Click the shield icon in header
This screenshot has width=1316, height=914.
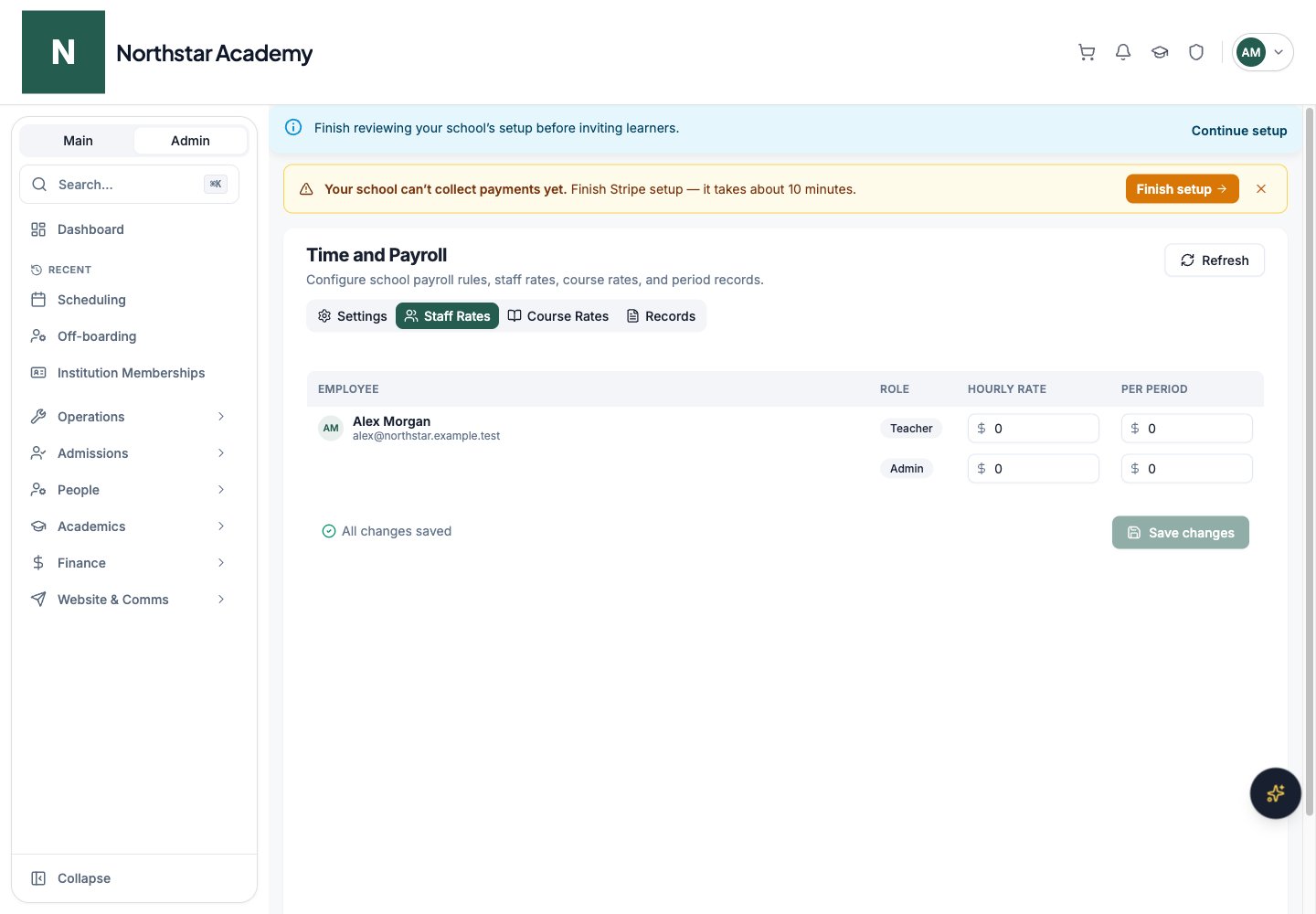pyautogui.click(x=1196, y=52)
